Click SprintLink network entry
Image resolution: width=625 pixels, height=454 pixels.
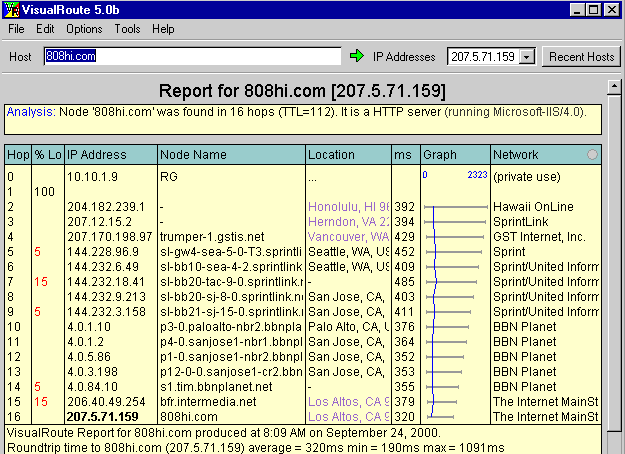[521, 222]
